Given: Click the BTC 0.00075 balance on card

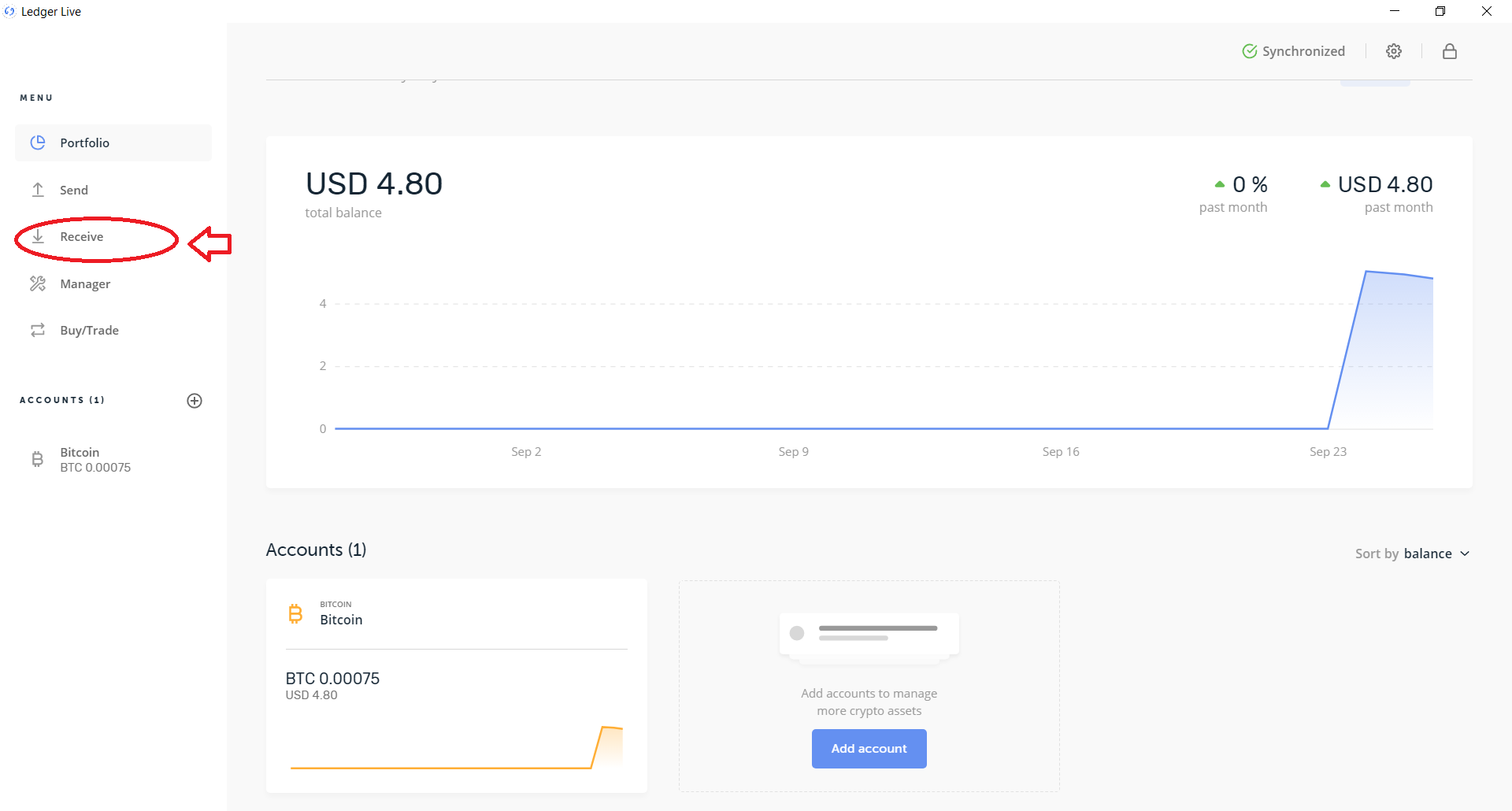Looking at the screenshot, I should tap(332, 679).
